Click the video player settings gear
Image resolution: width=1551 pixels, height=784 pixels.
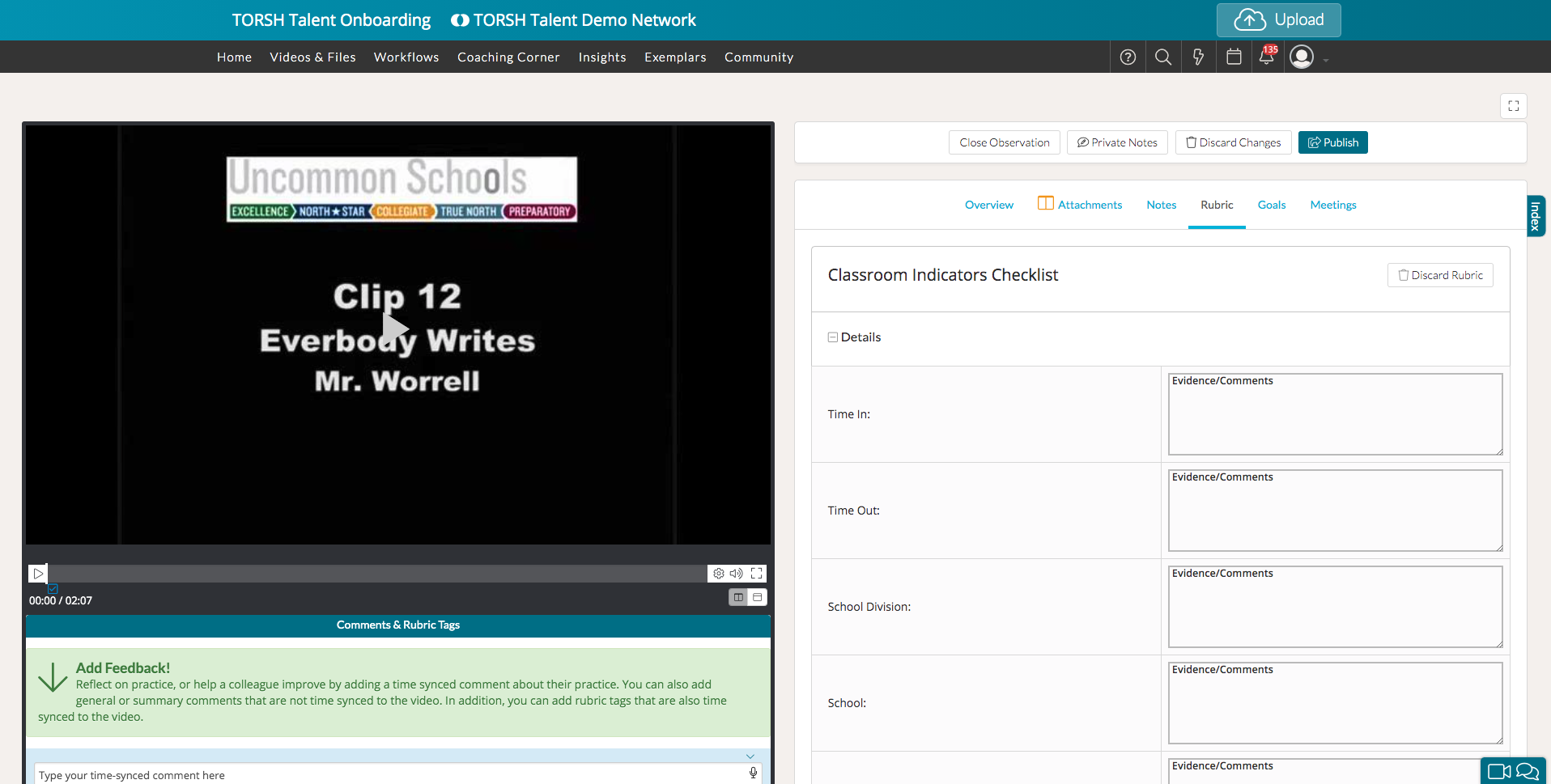pos(718,574)
